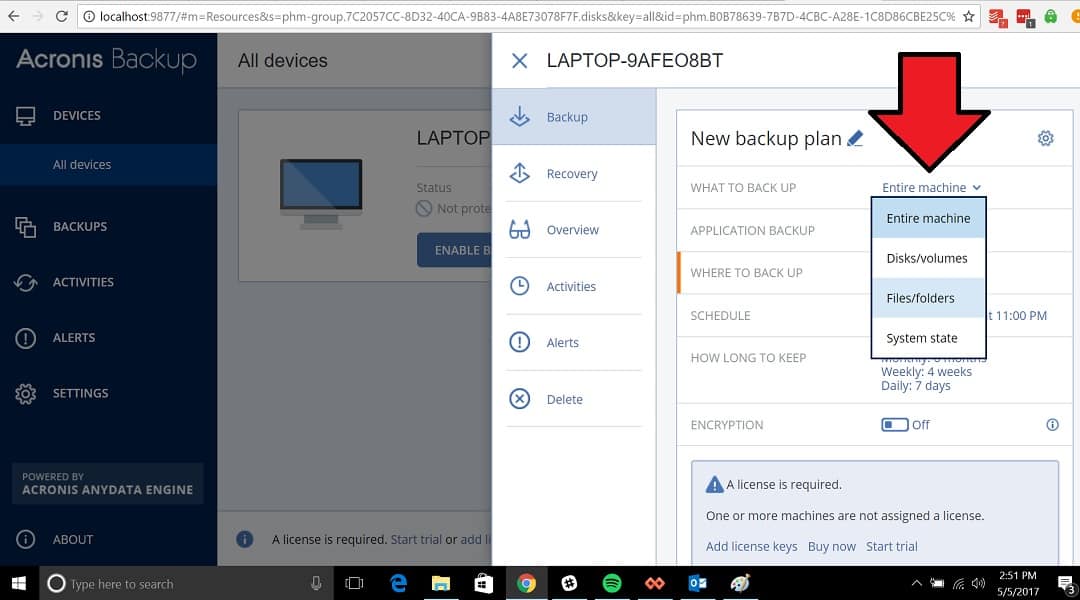Open the Windows Action Center notifications
Screen dimensions: 1080x600
[1066, 583]
